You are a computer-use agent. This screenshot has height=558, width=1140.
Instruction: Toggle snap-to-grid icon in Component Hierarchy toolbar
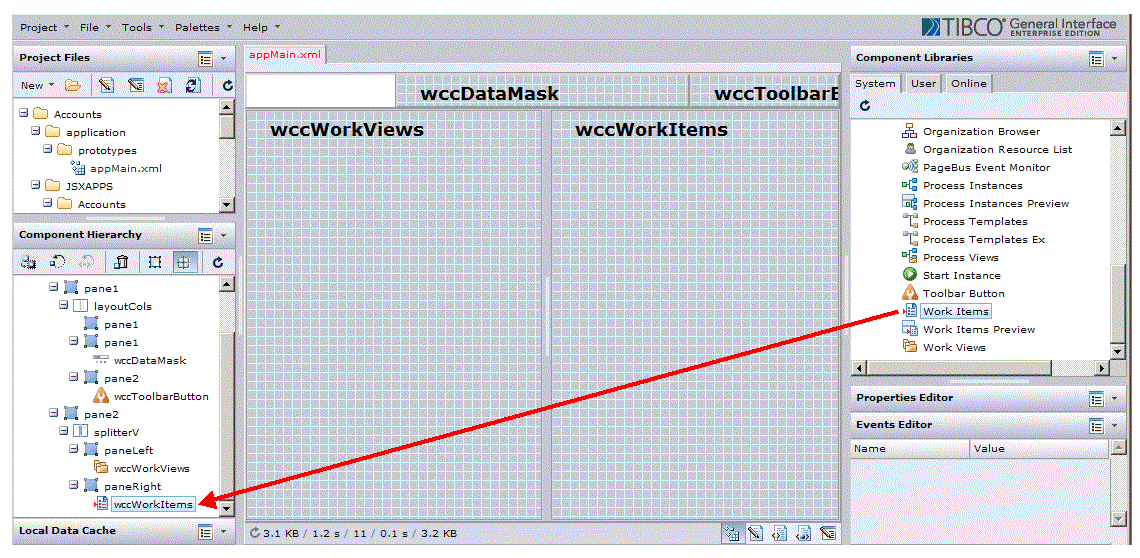point(183,263)
